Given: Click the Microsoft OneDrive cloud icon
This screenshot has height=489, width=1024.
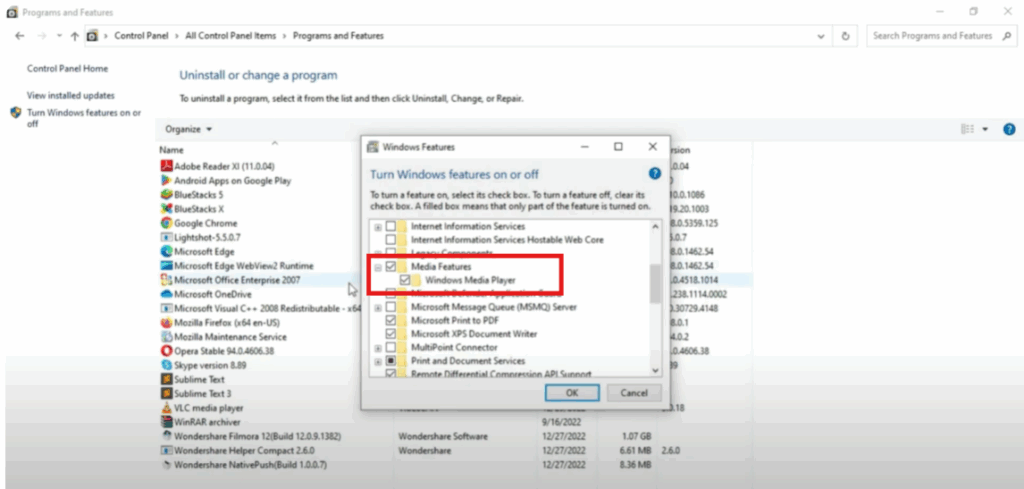Looking at the screenshot, I should [166, 294].
